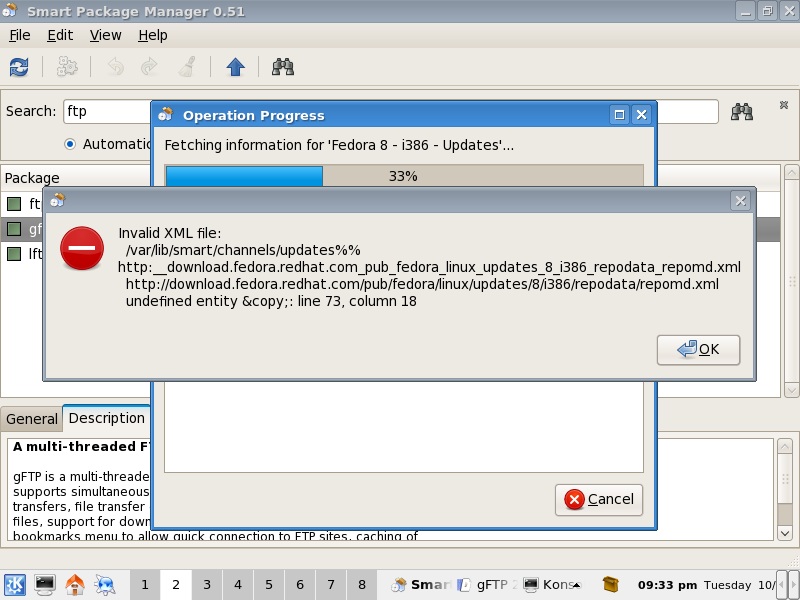Click the Update Channels refresh icon

click(x=19, y=67)
